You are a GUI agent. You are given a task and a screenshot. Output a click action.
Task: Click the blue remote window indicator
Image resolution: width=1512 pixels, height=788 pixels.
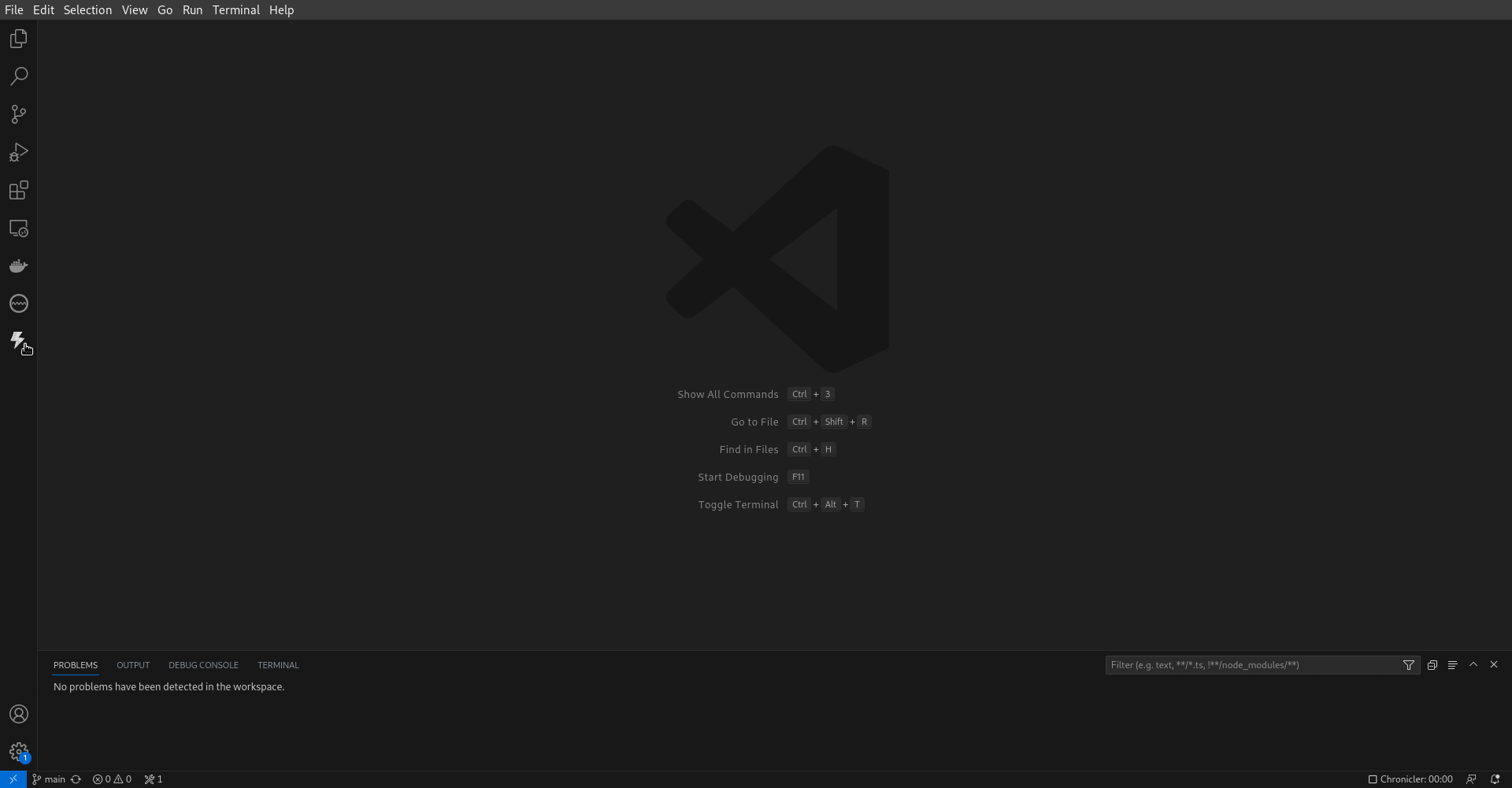point(13,779)
